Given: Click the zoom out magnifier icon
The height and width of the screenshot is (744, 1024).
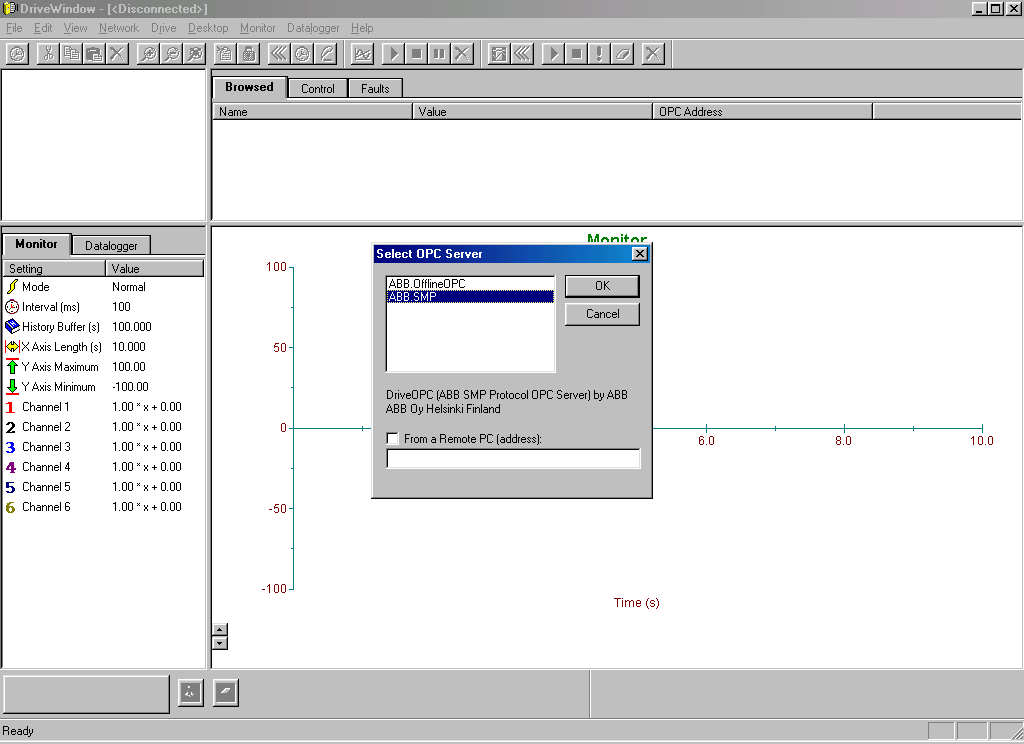Looking at the screenshot, I should tap(172, 54).
